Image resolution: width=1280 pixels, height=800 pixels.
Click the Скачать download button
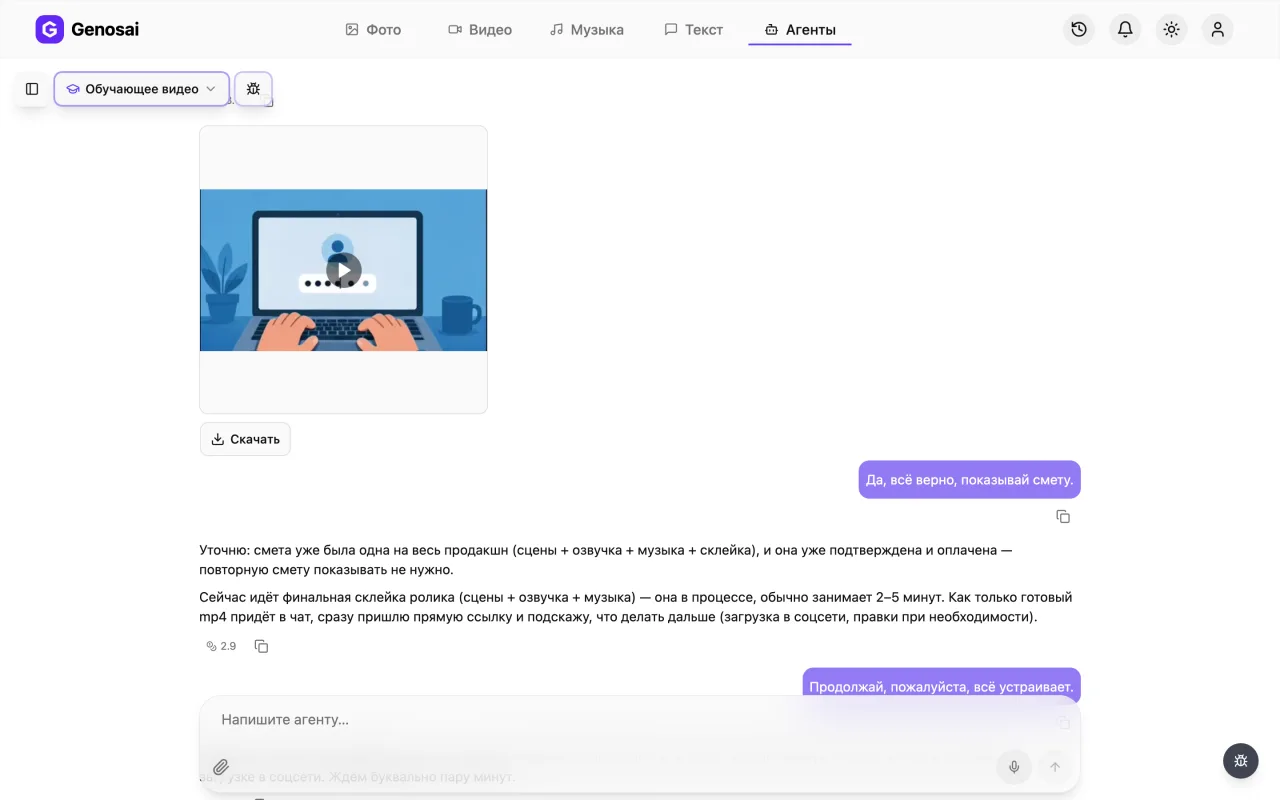pos(245,439)
